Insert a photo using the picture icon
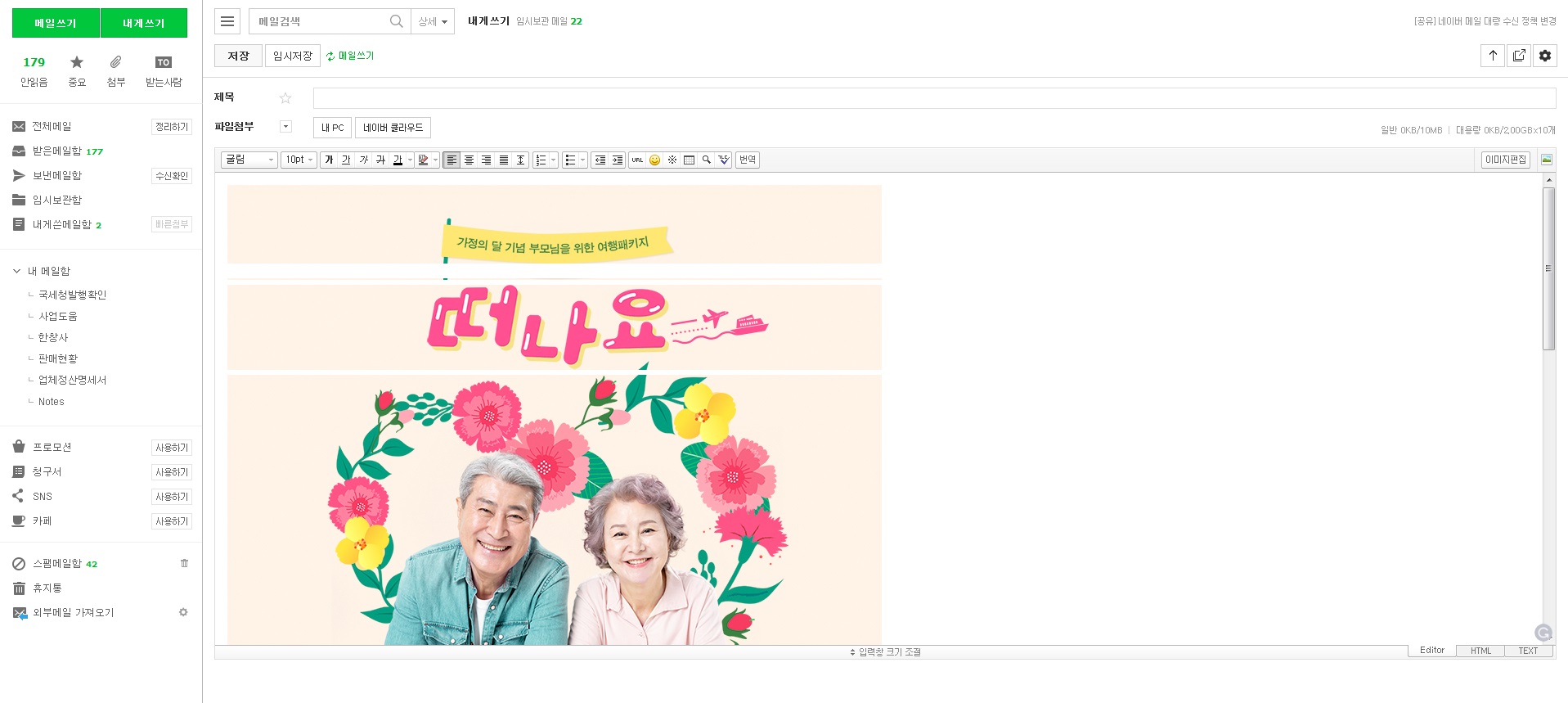 pos(1546,160)
